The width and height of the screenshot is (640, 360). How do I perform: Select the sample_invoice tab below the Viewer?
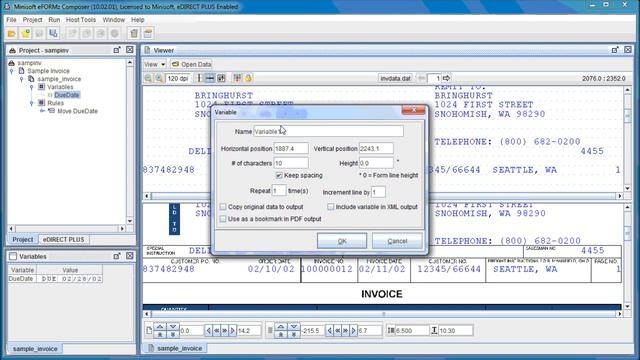pyautogui.click(x=175, y=348)
